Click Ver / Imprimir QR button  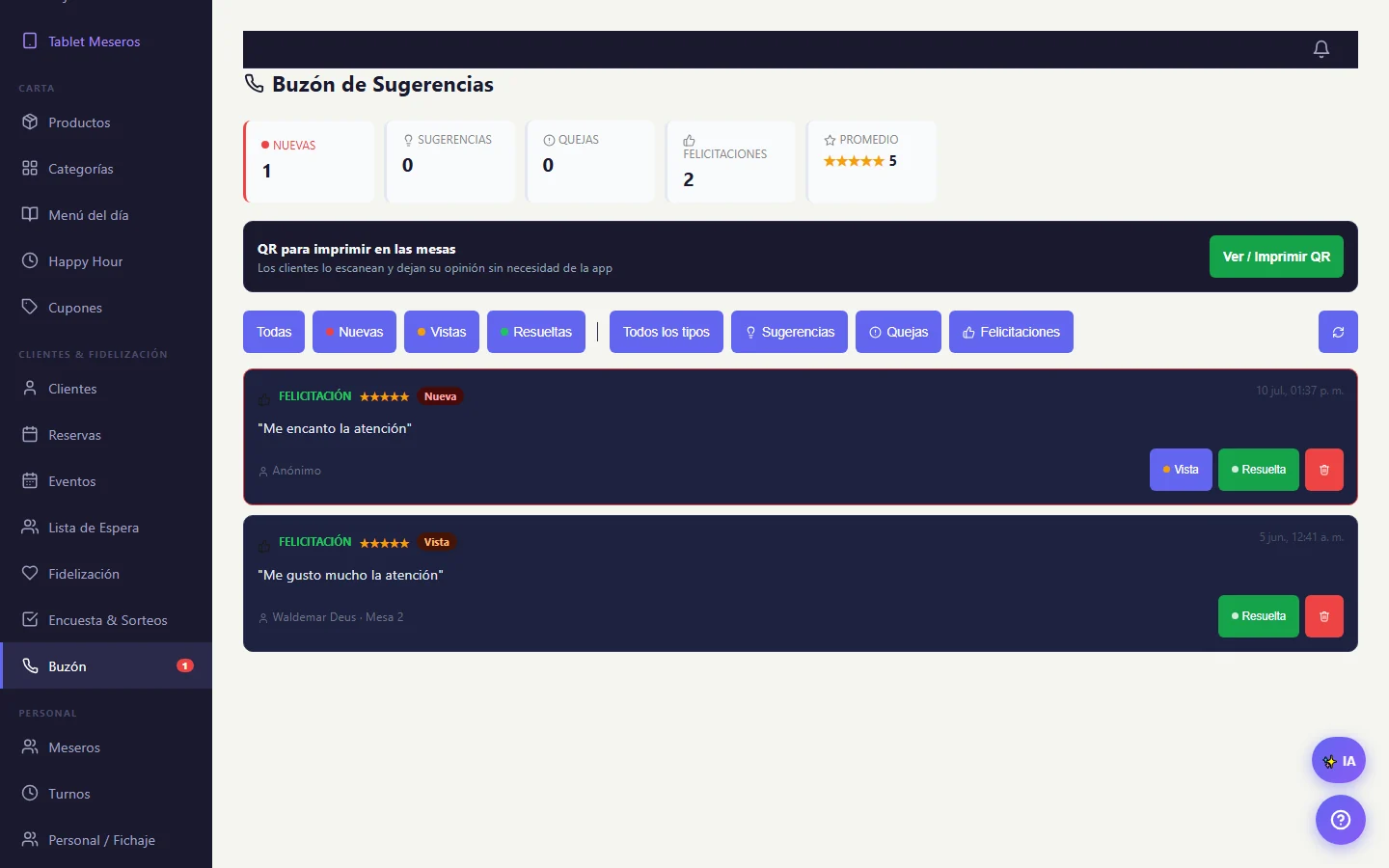(x=1276, y=257)
